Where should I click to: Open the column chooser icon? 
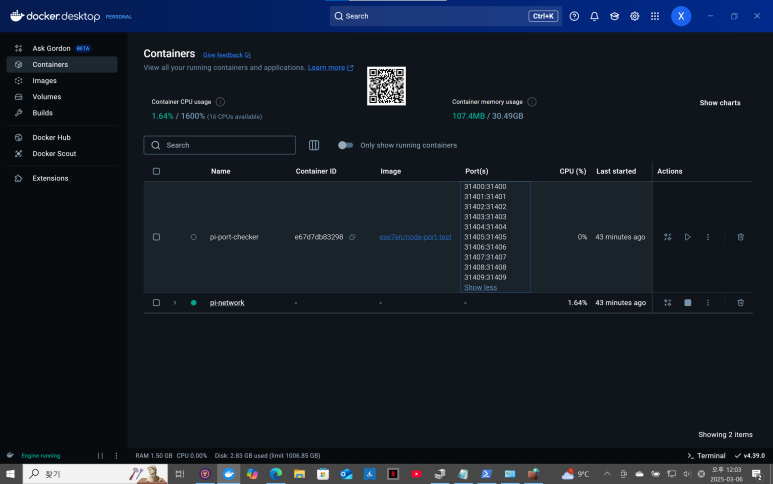pyautogui.click(x=314, y=145)
